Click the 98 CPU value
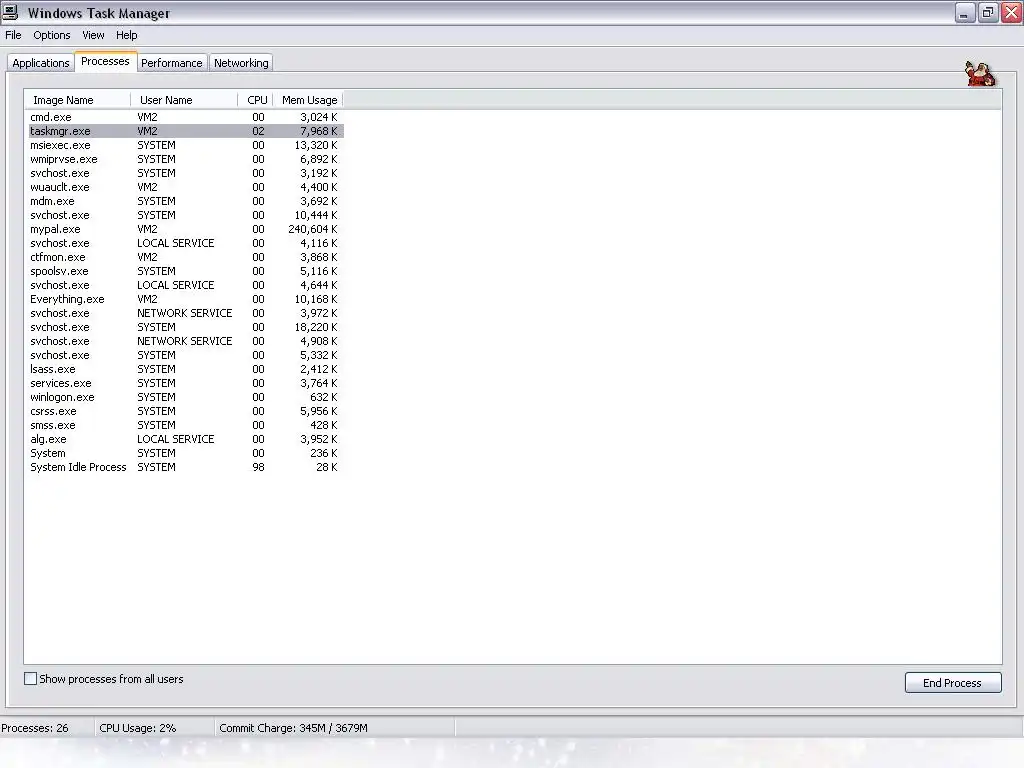This screenshot has width=1024, height=768. 259,468
